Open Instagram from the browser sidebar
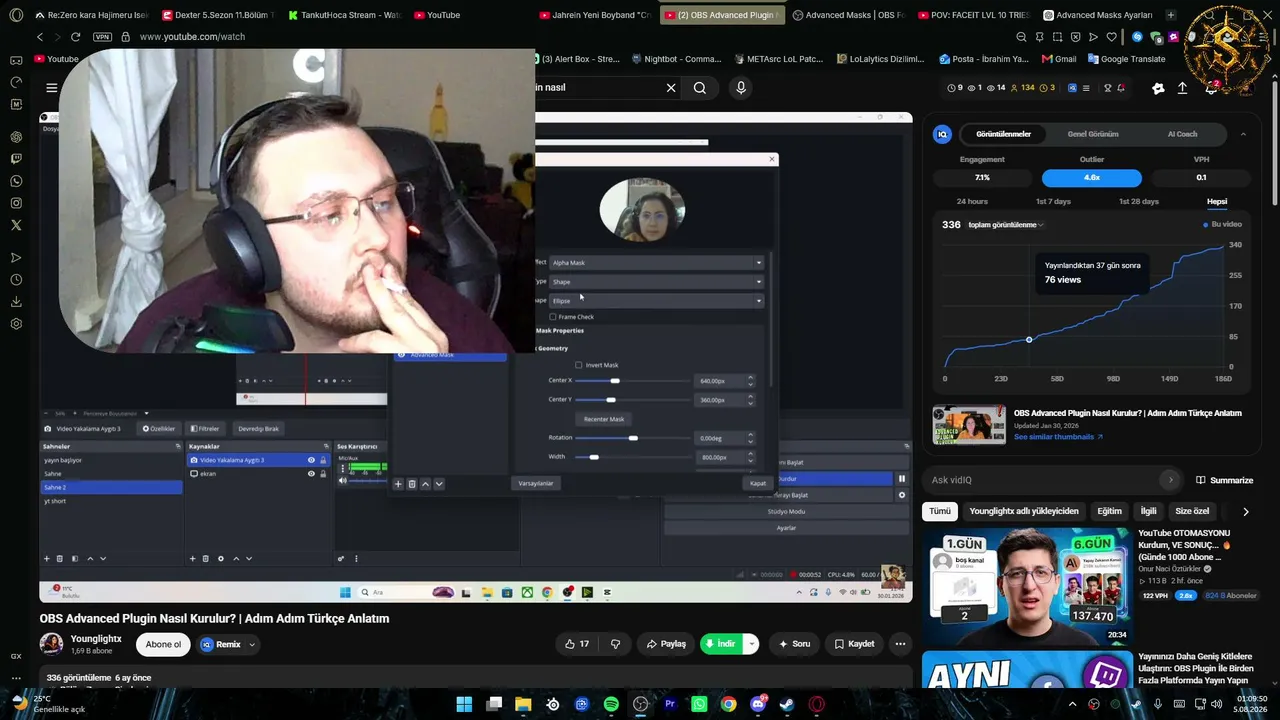This screenshot has width=1280, height=720. [16, 203]
